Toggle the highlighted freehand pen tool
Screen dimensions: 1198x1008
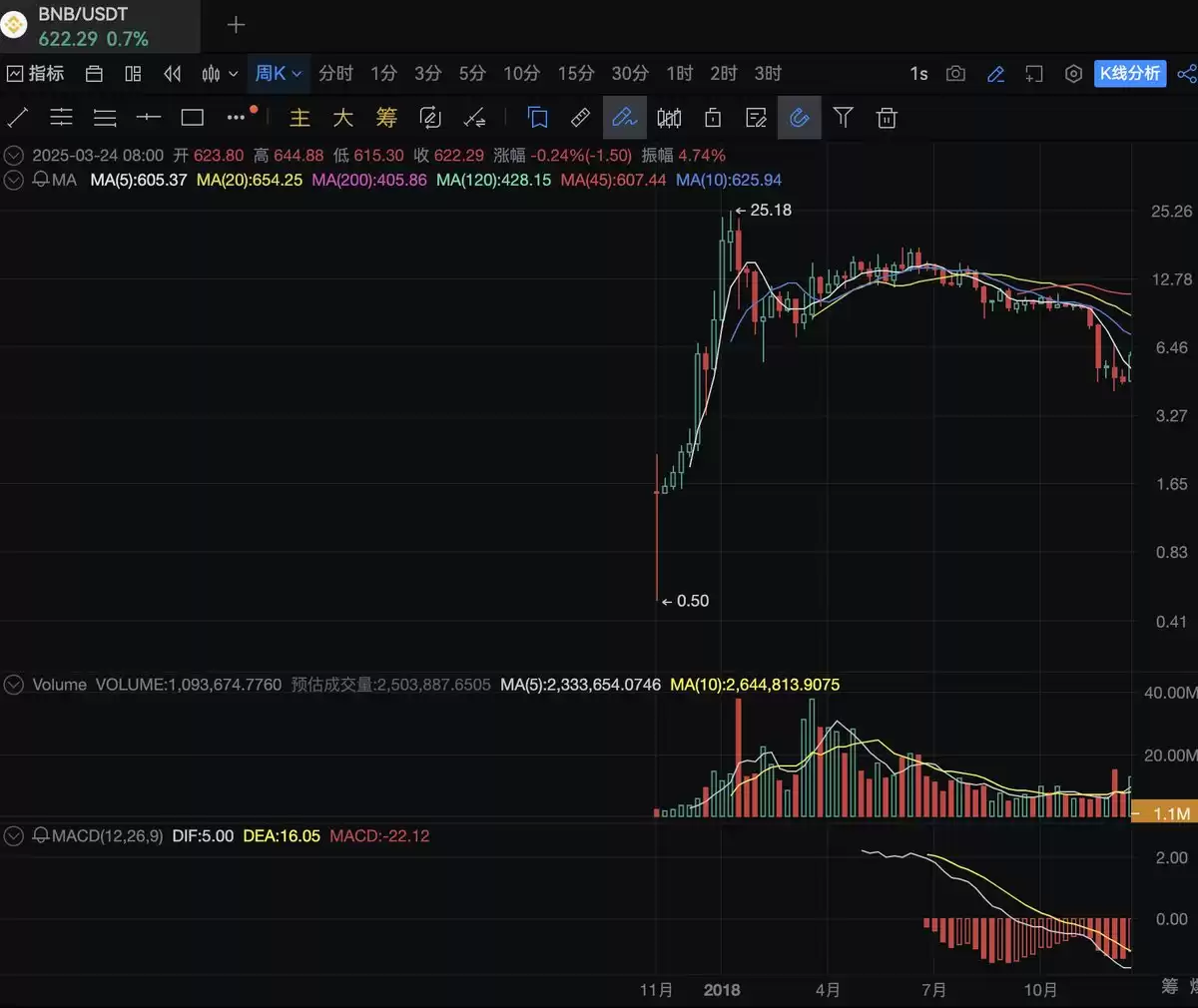(x=624, y=118)
